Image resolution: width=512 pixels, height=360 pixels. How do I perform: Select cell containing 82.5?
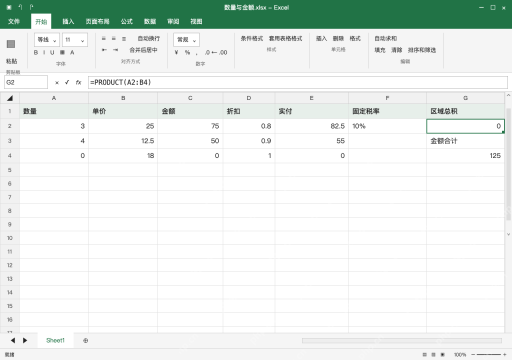pyautogui.click(x=312, y=126)
